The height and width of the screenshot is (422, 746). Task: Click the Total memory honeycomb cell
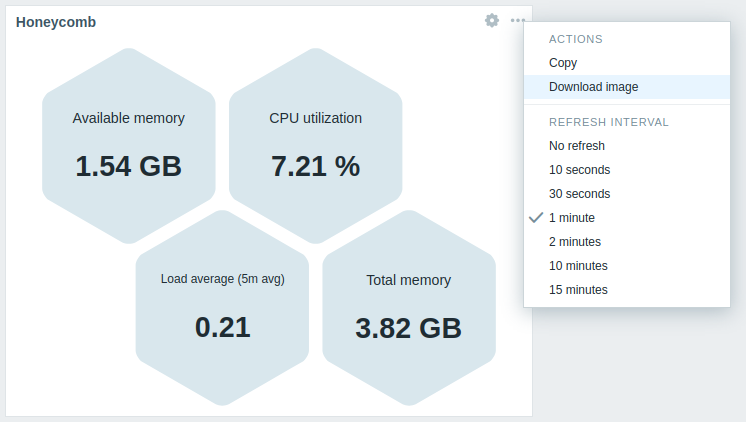[x=409, y=308]
